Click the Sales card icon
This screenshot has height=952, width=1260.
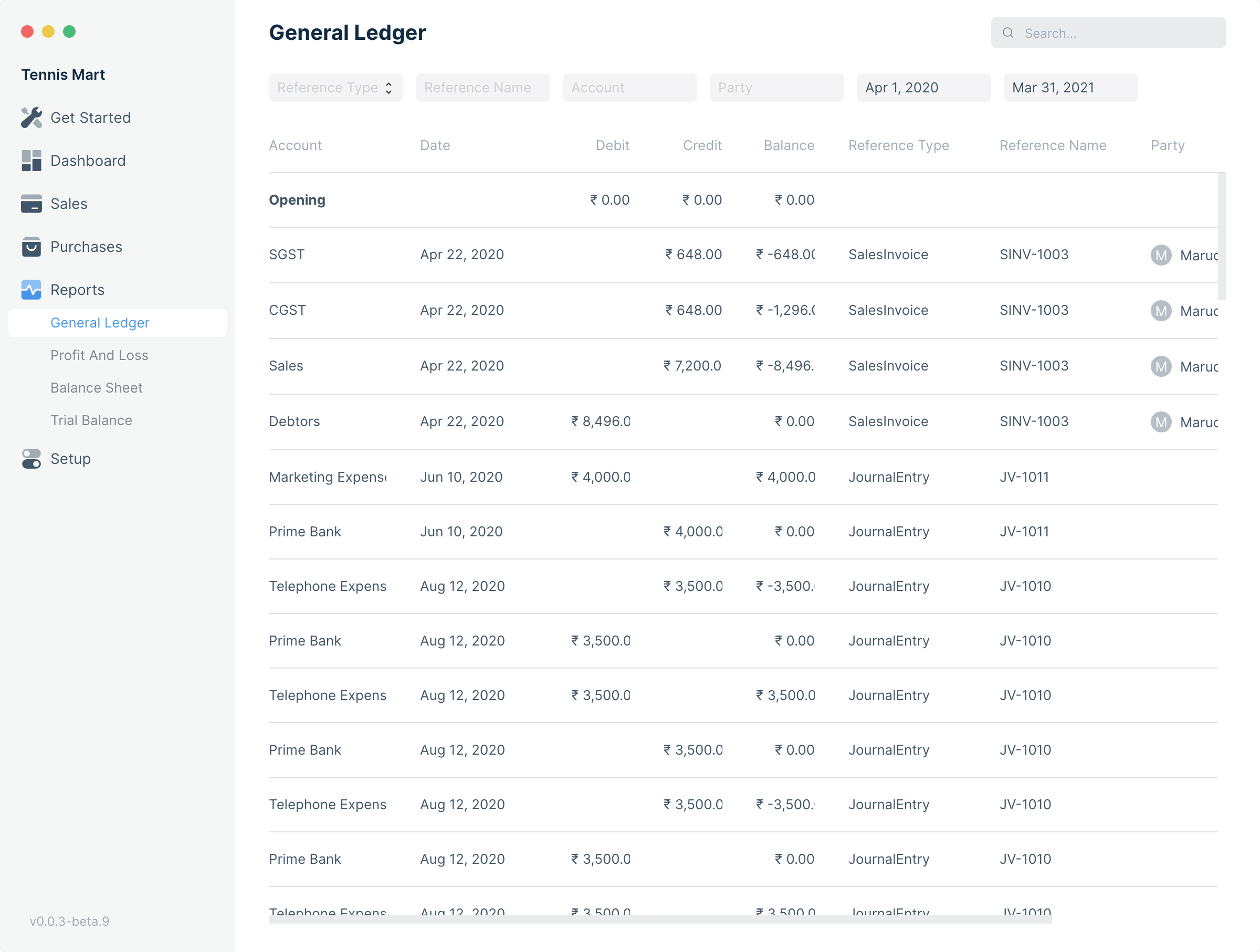(x=31, y=204)
